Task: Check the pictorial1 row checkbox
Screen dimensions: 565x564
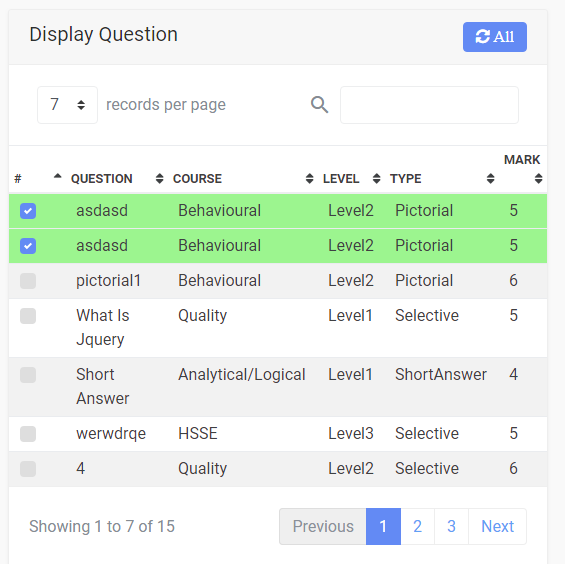Action: pos(28,281)
